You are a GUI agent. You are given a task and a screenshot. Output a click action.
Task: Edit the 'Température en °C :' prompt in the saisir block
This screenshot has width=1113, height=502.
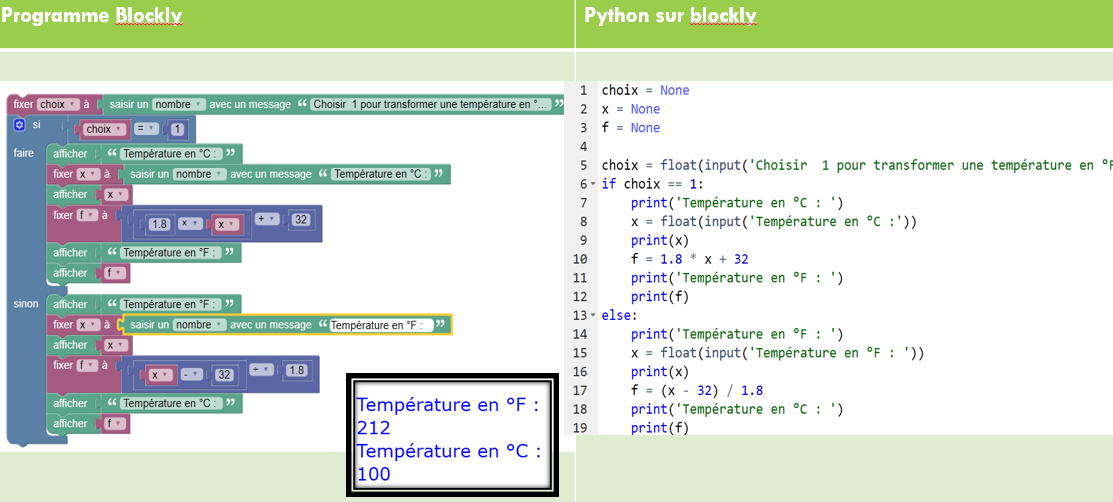(x=382, y=174)
